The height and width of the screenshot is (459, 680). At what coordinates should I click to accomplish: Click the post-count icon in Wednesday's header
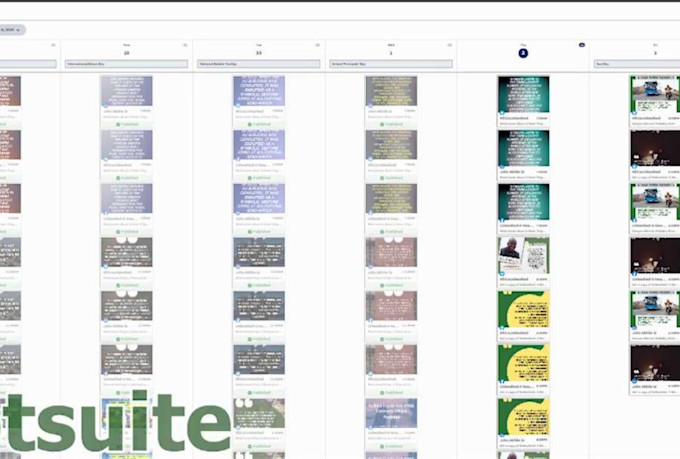pyautogui.click(x=450, y=45)
